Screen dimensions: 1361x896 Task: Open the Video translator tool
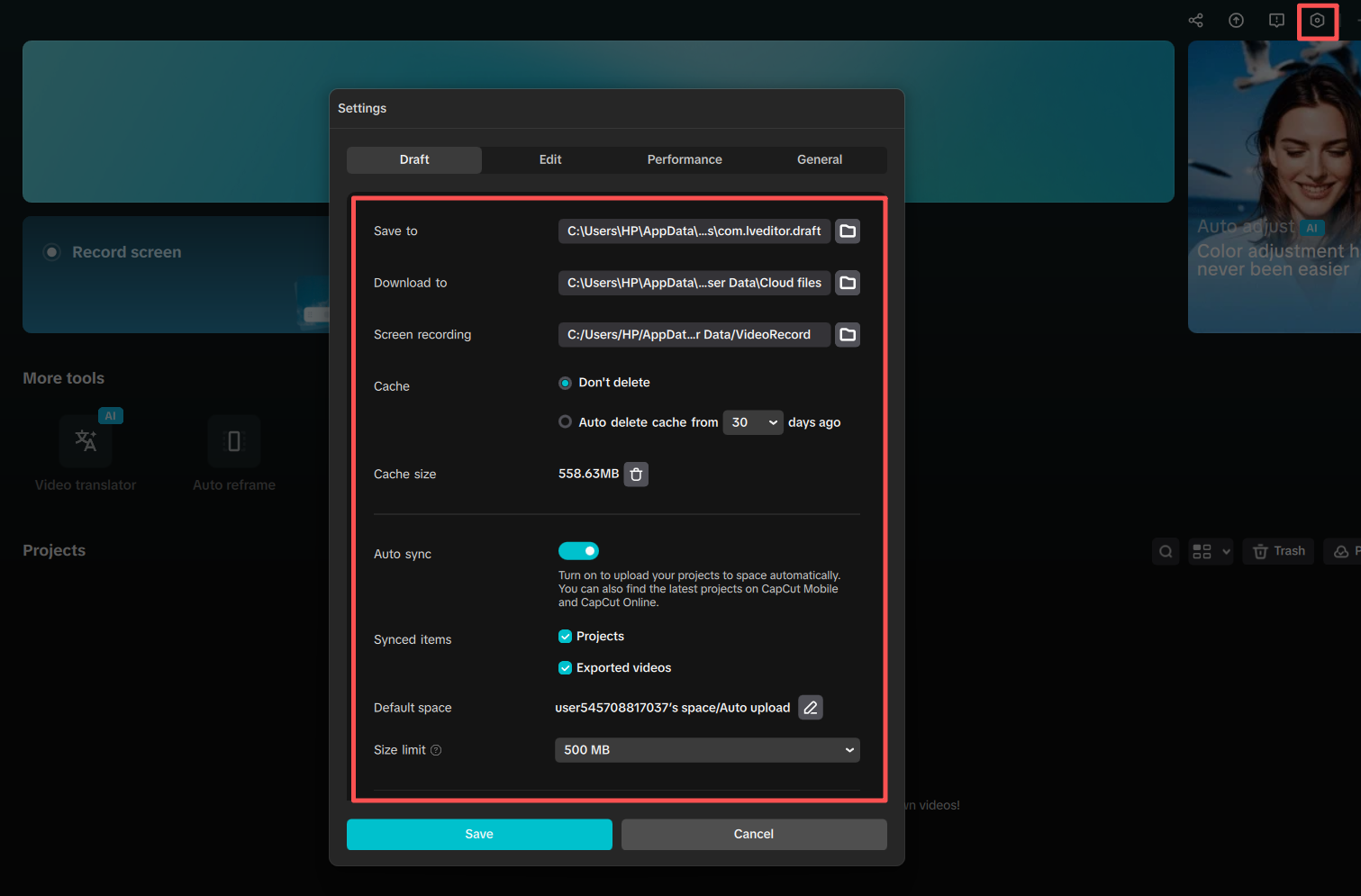click(85, 441)
